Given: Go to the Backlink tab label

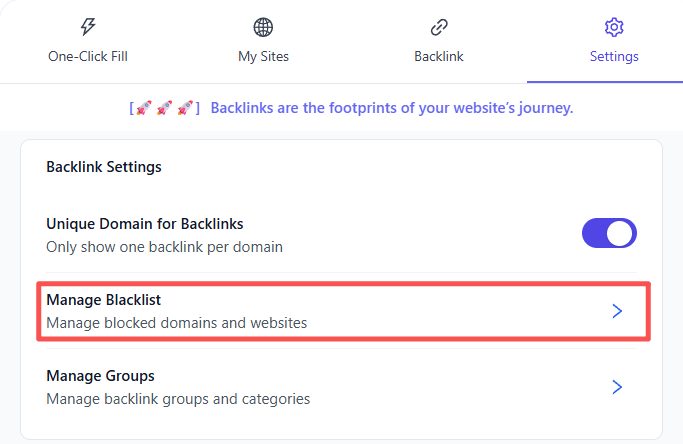Looking at the screenshot, I should [439, 56].
